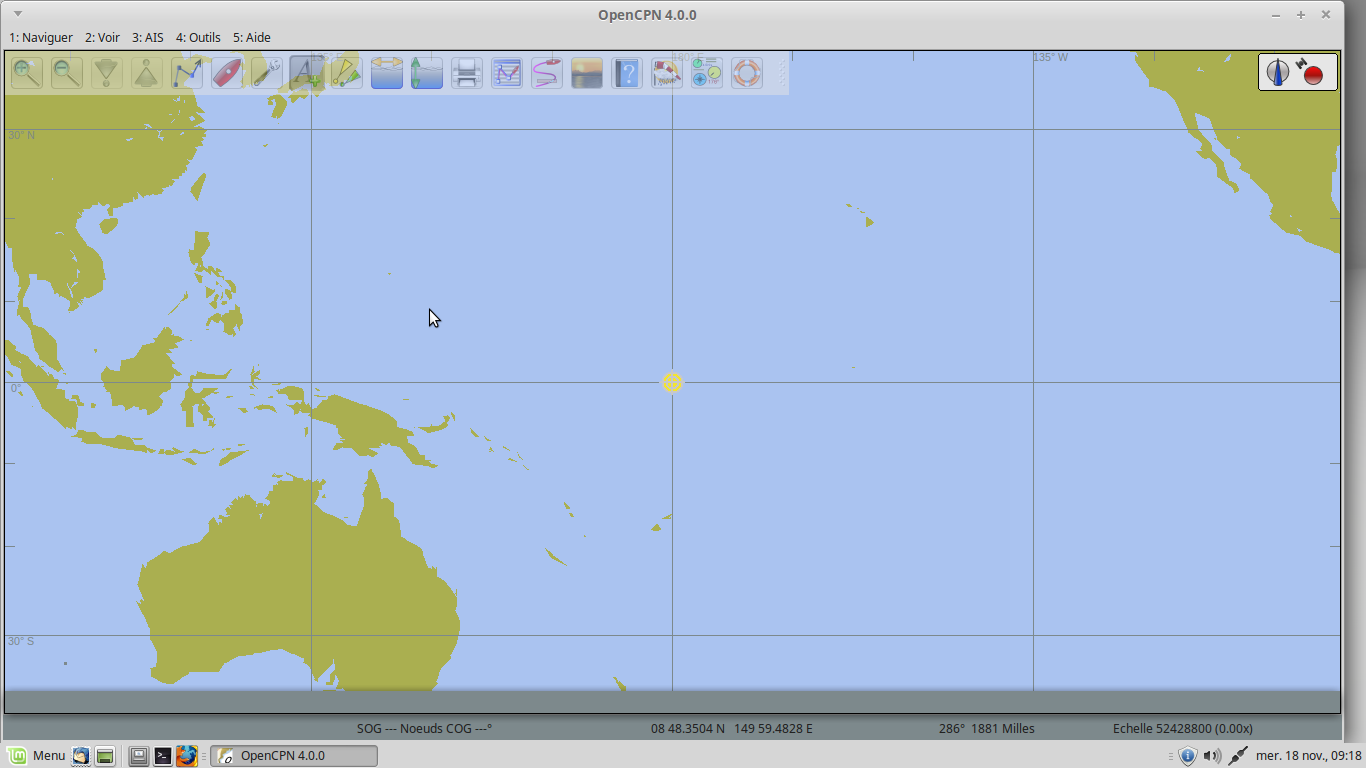Viewport: 1366px width, 768px height.
Task: Open the window menu arrow in title bar
Action: (17, 14)
